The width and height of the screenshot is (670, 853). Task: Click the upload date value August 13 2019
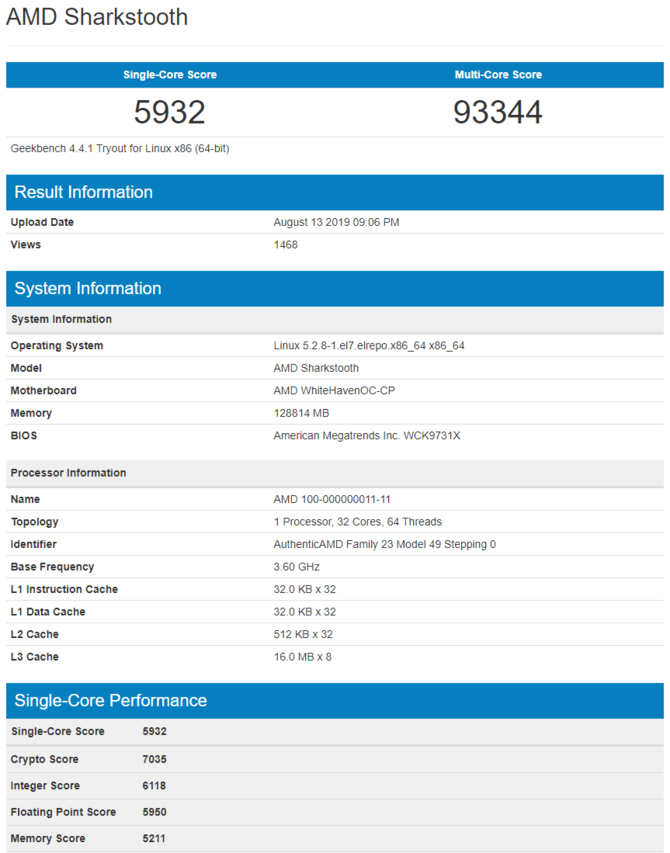pyautogui.click(x=336, y=222)
